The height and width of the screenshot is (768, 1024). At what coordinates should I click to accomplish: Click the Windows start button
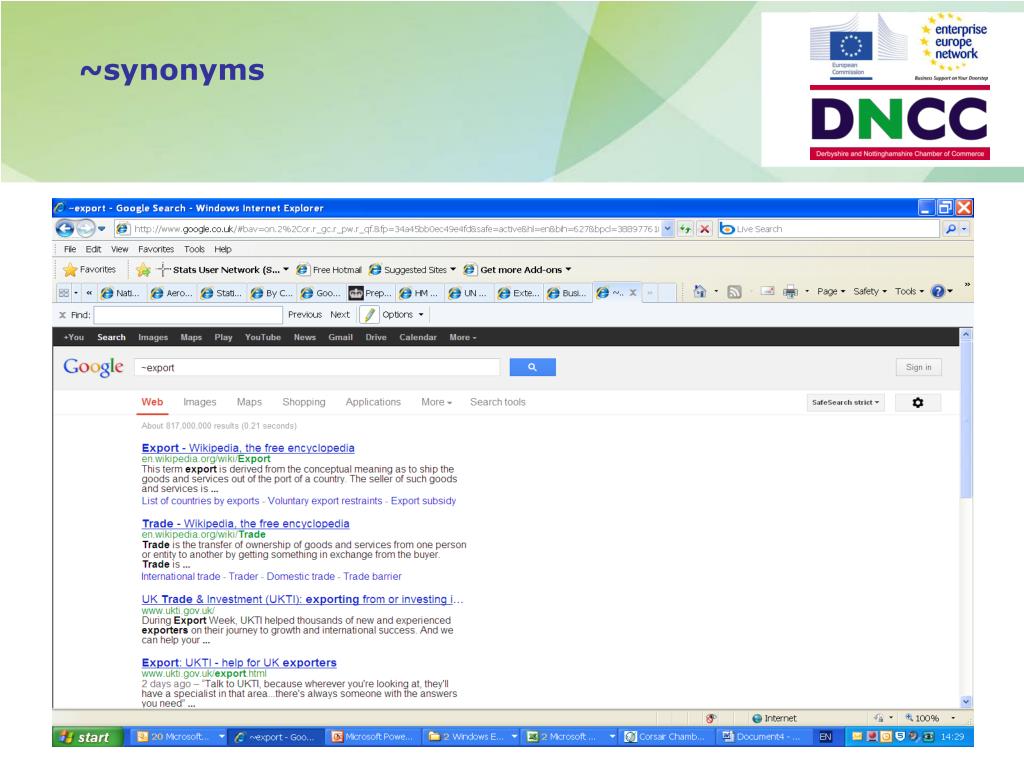88,737
